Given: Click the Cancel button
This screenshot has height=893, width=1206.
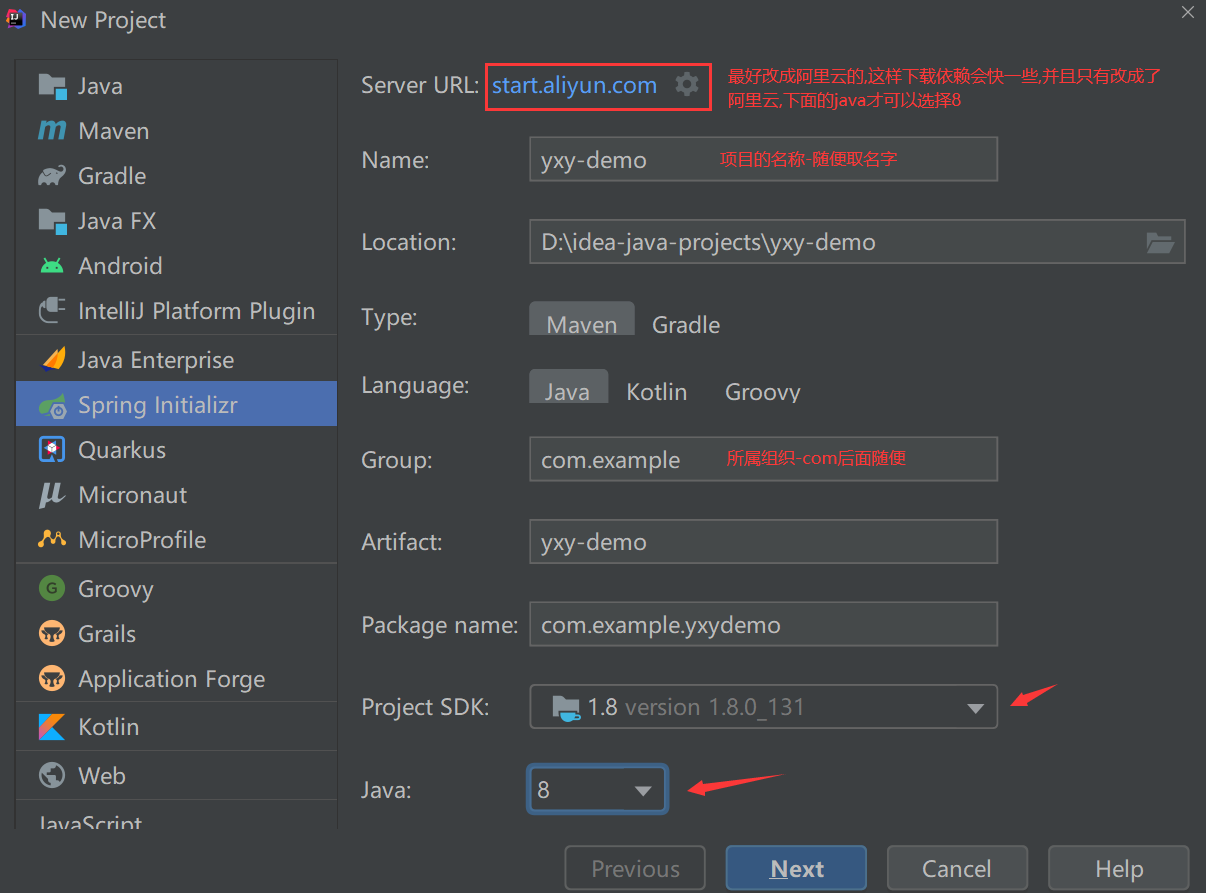Looking at the screenshot, I should coord(957,869).
